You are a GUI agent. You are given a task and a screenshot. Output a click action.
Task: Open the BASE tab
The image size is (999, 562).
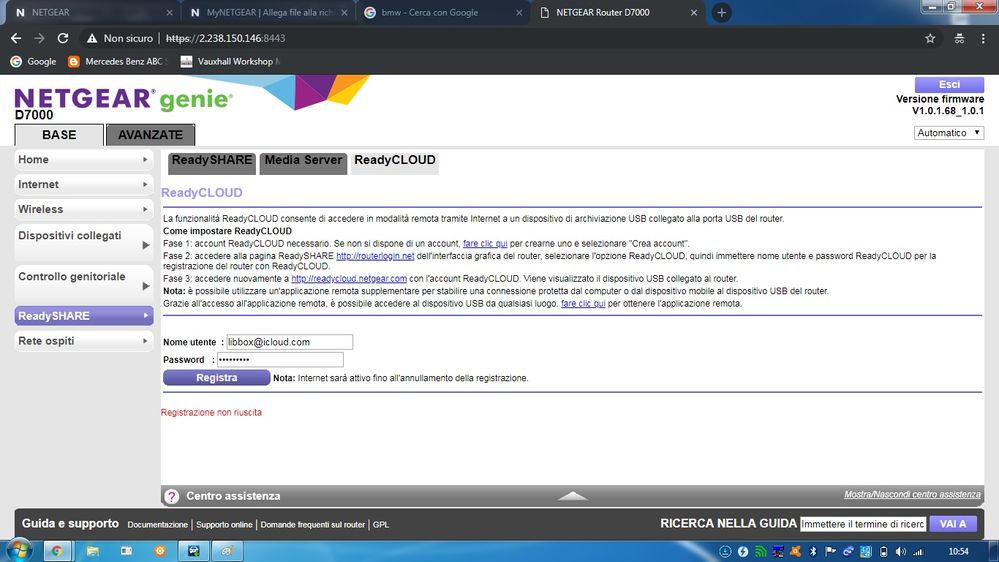coord(59,135)
